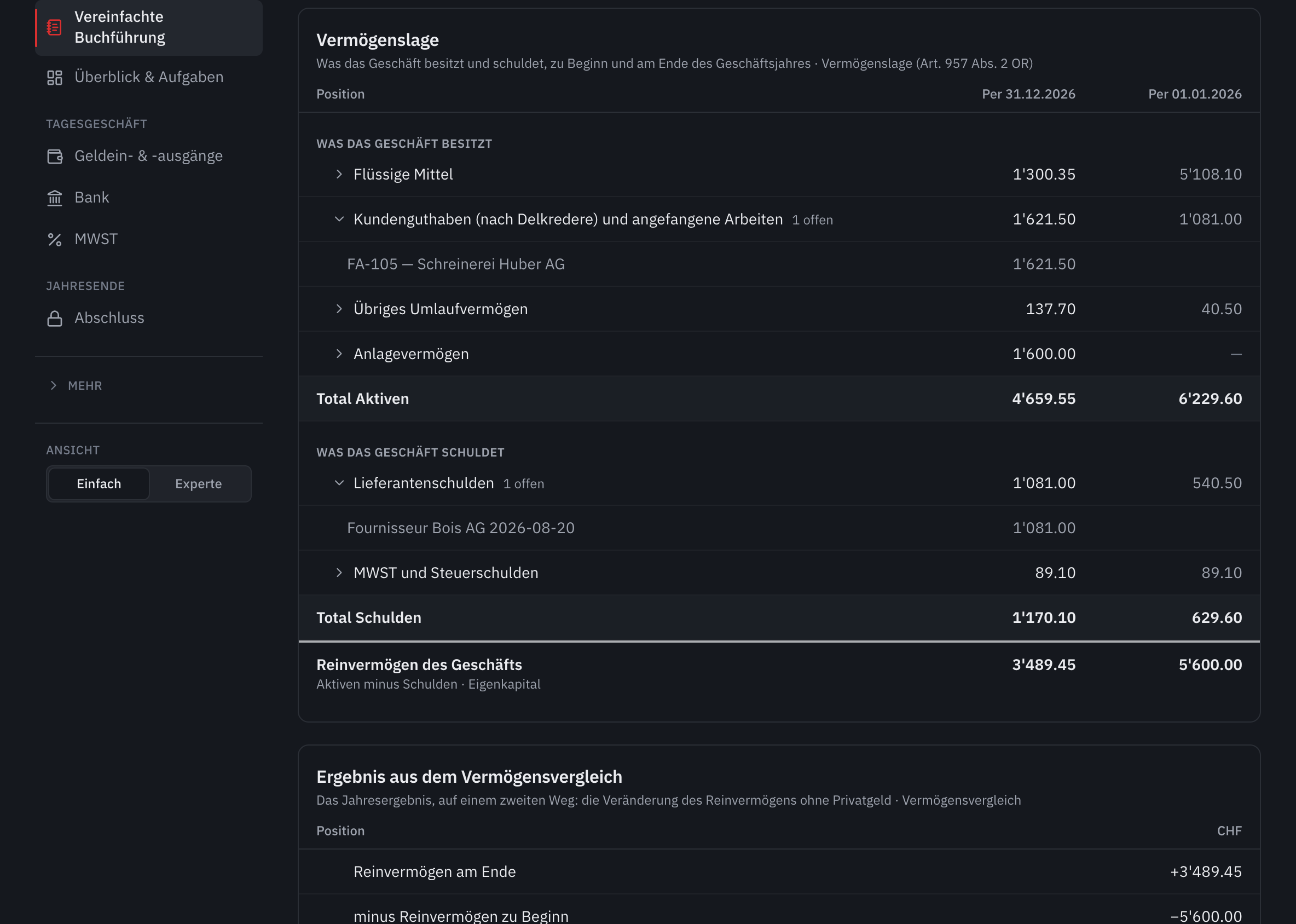Viewport: 1296px width, 924px height.
Task: Switch view to Einfach mode
Action: 99,483
